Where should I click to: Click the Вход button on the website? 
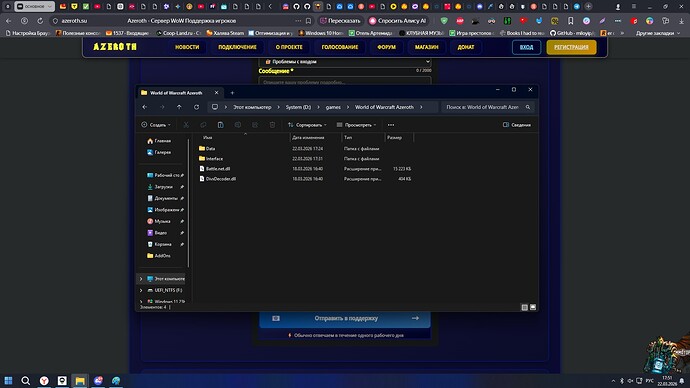point(526,47)
